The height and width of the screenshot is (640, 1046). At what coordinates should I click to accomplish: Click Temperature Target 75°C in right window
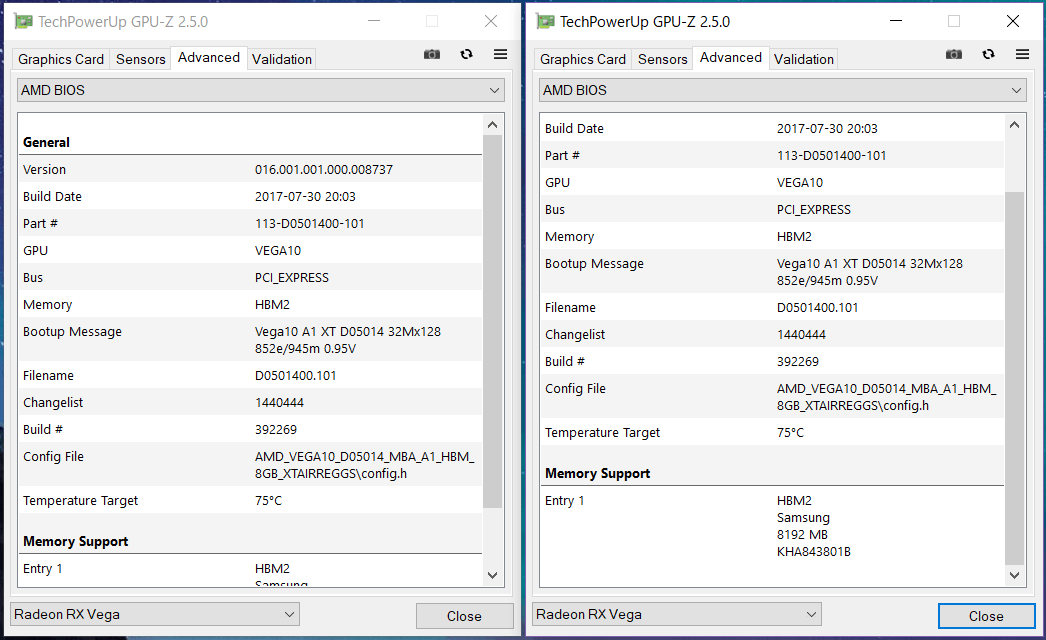pyautogui.click(x=791, y=432)
